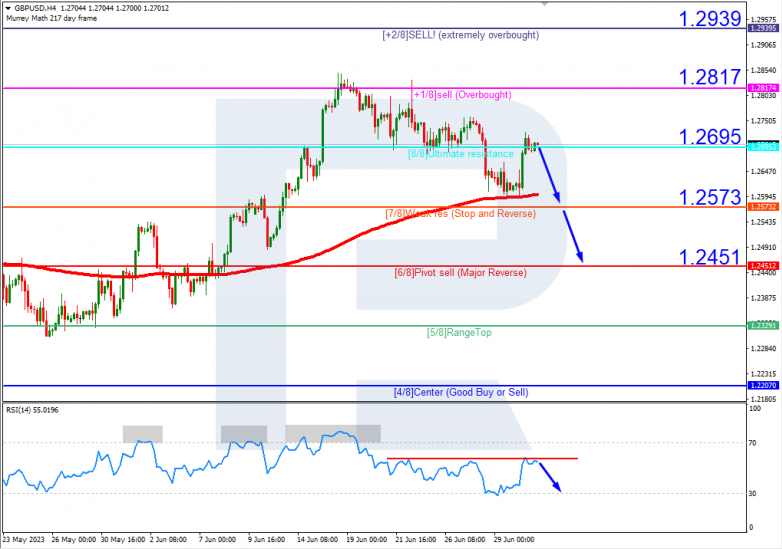Open the chart menu arrow beside GBPUSD,H4

pyautogui.click(x=8, y=8)
